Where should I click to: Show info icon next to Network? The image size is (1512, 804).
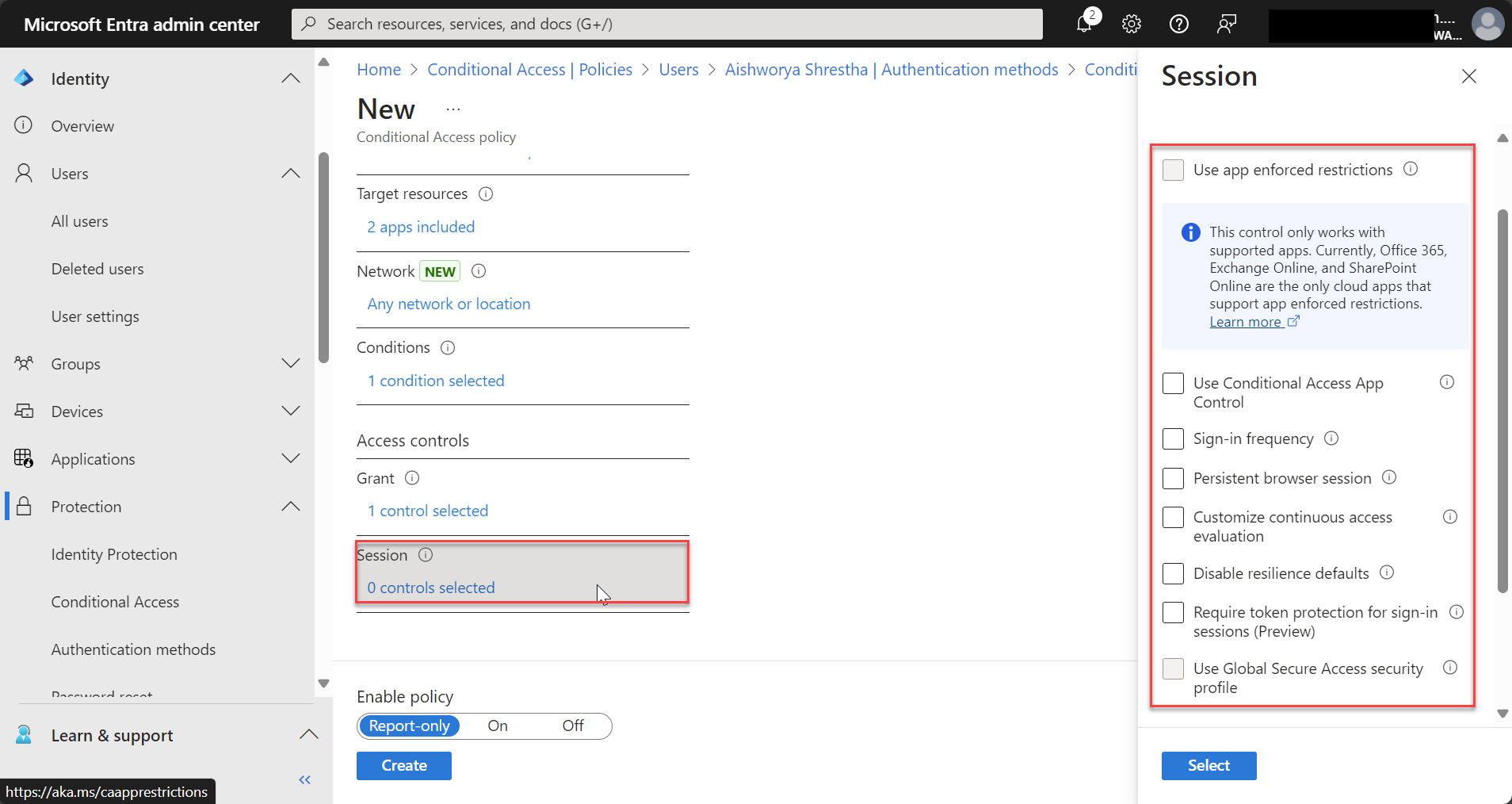[x=479, y=271]
